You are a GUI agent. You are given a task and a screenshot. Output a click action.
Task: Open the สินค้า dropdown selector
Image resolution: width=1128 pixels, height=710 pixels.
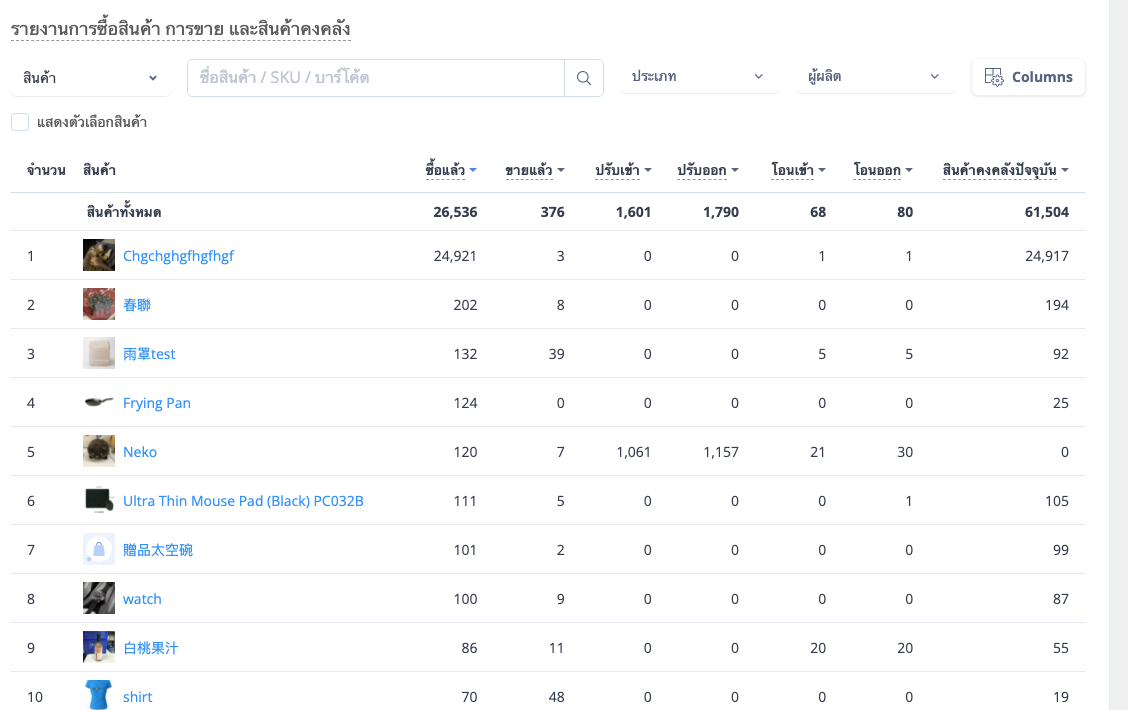pos(91,78)
